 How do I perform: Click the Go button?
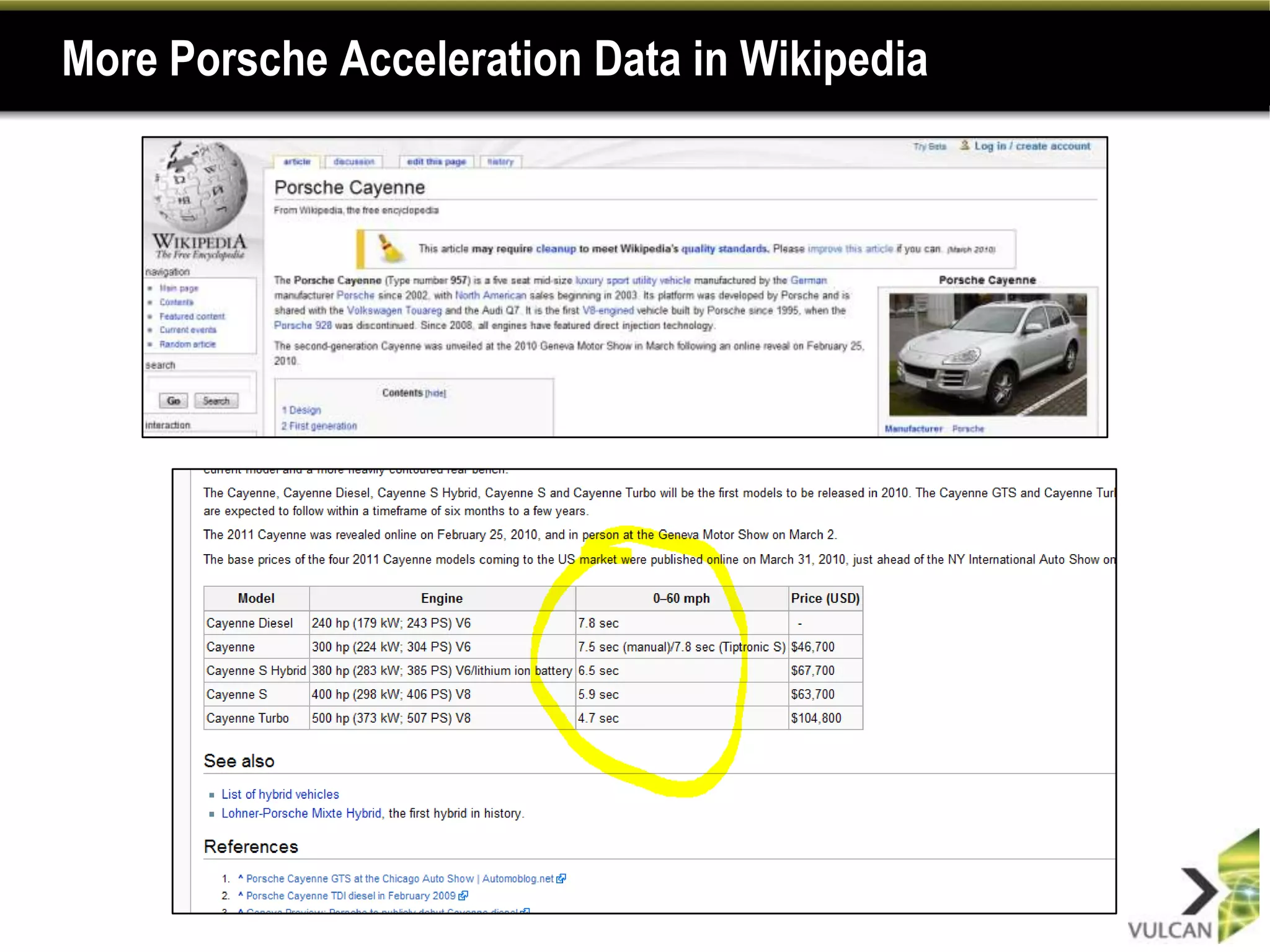pyautogui.click(x=174, y=401)
